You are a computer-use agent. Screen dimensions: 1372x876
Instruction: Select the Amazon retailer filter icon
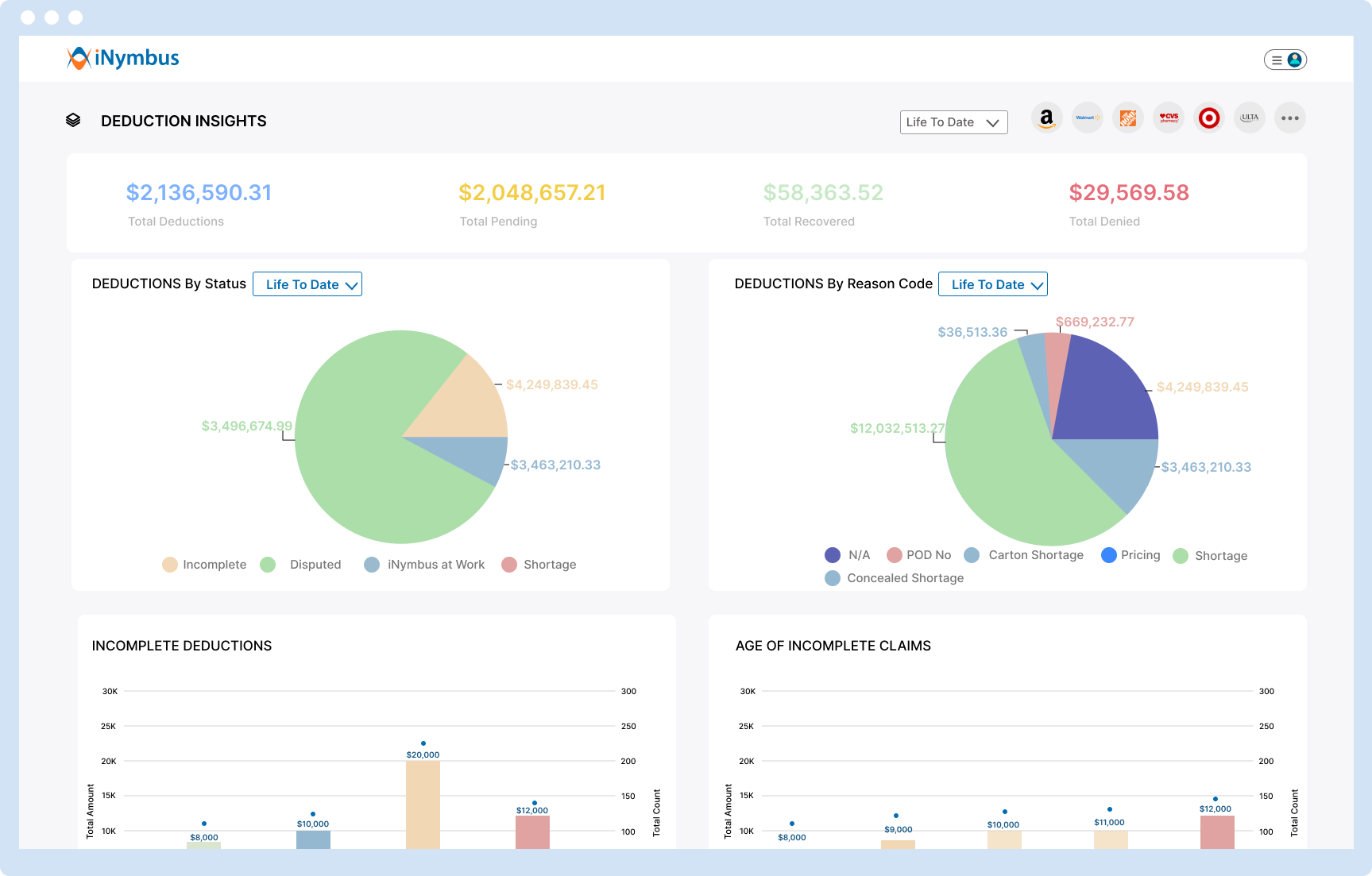tap(1046, 117)
